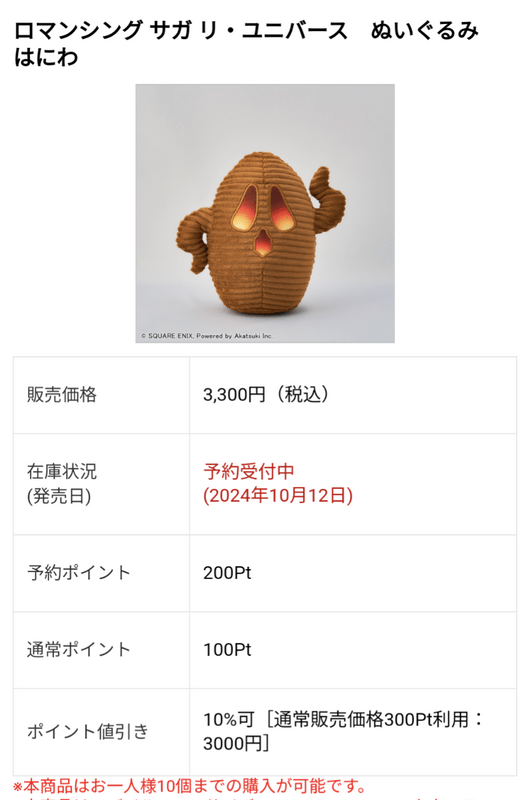
Task: Select the 通常ポイント label cell
Action: 102,650
